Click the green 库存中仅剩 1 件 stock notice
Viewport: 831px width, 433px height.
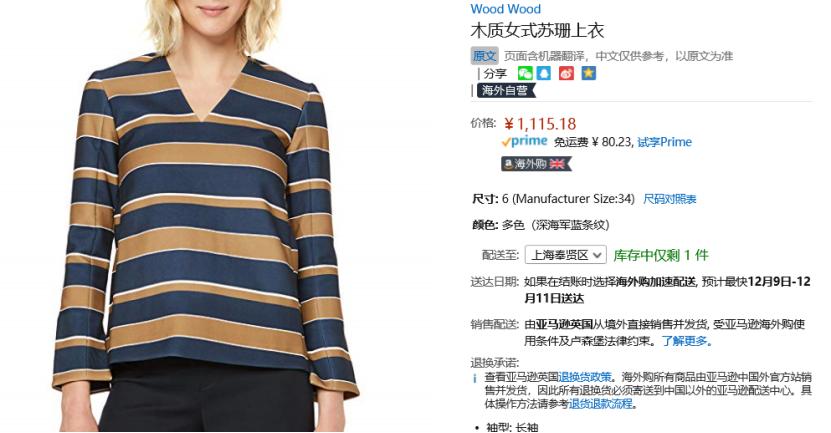coord(661,255)
